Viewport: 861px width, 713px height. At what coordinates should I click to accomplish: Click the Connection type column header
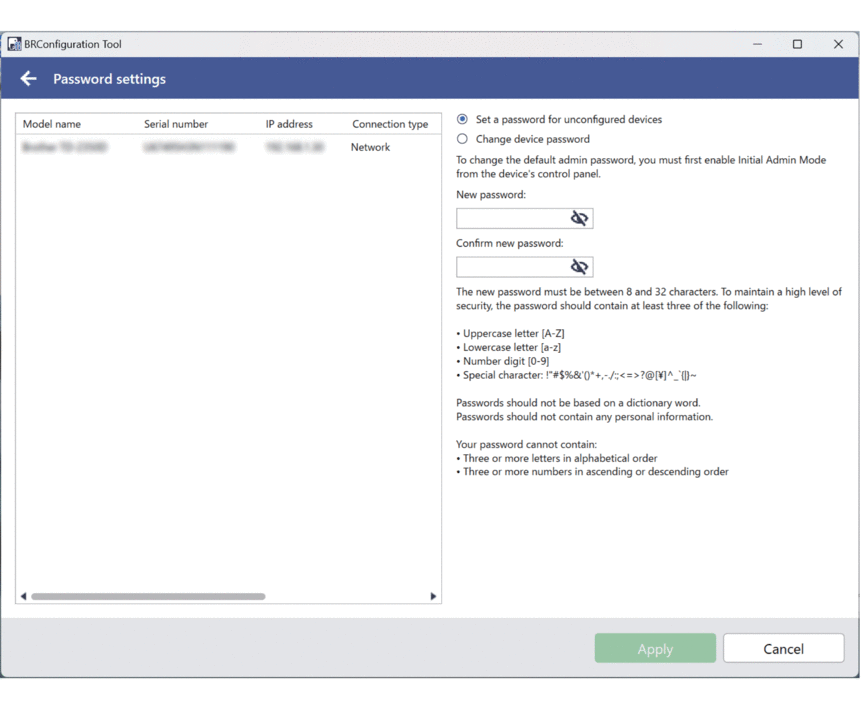(x=390, y=124)
